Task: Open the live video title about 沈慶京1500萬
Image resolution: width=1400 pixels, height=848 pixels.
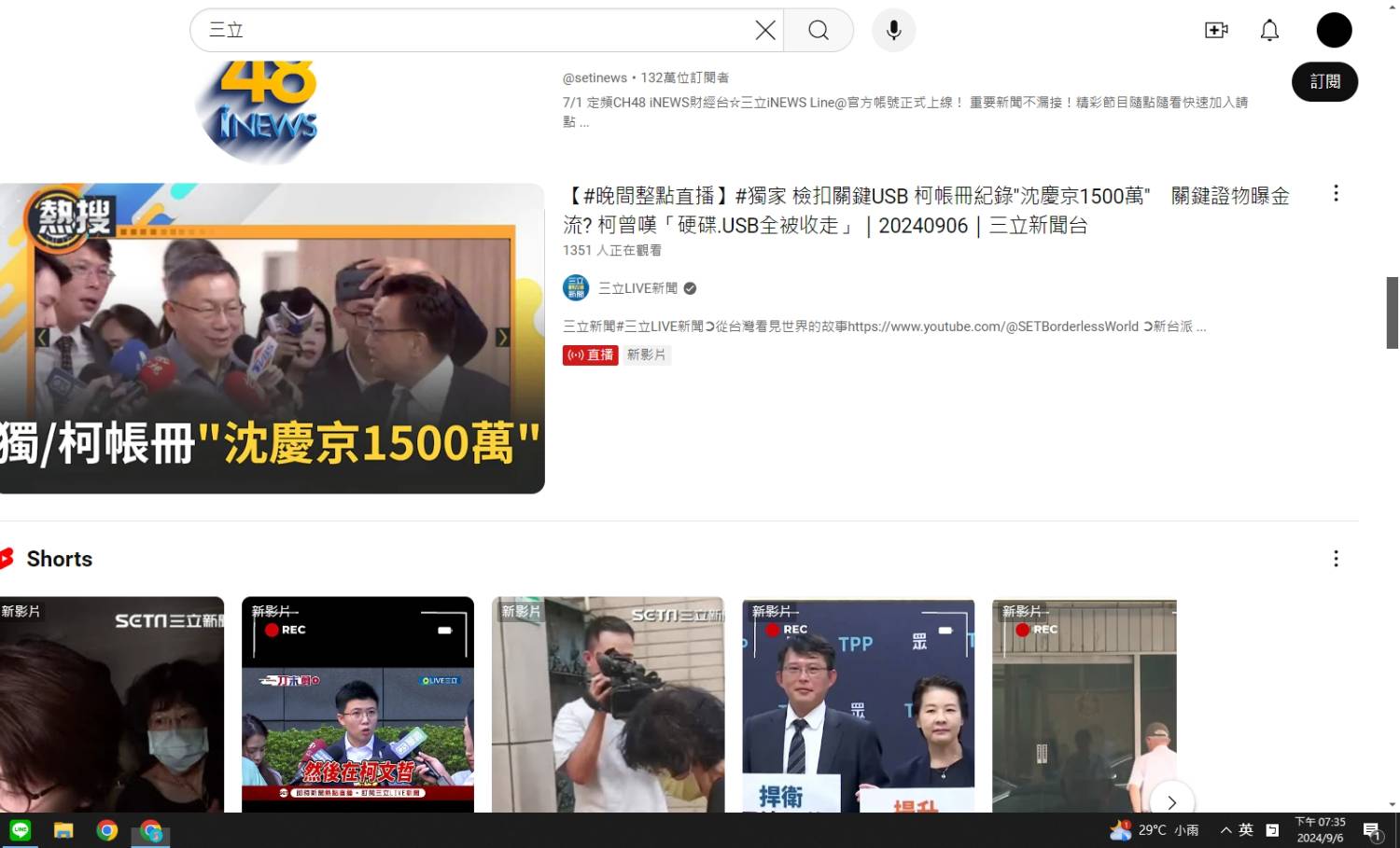Action: coord(927,210)
